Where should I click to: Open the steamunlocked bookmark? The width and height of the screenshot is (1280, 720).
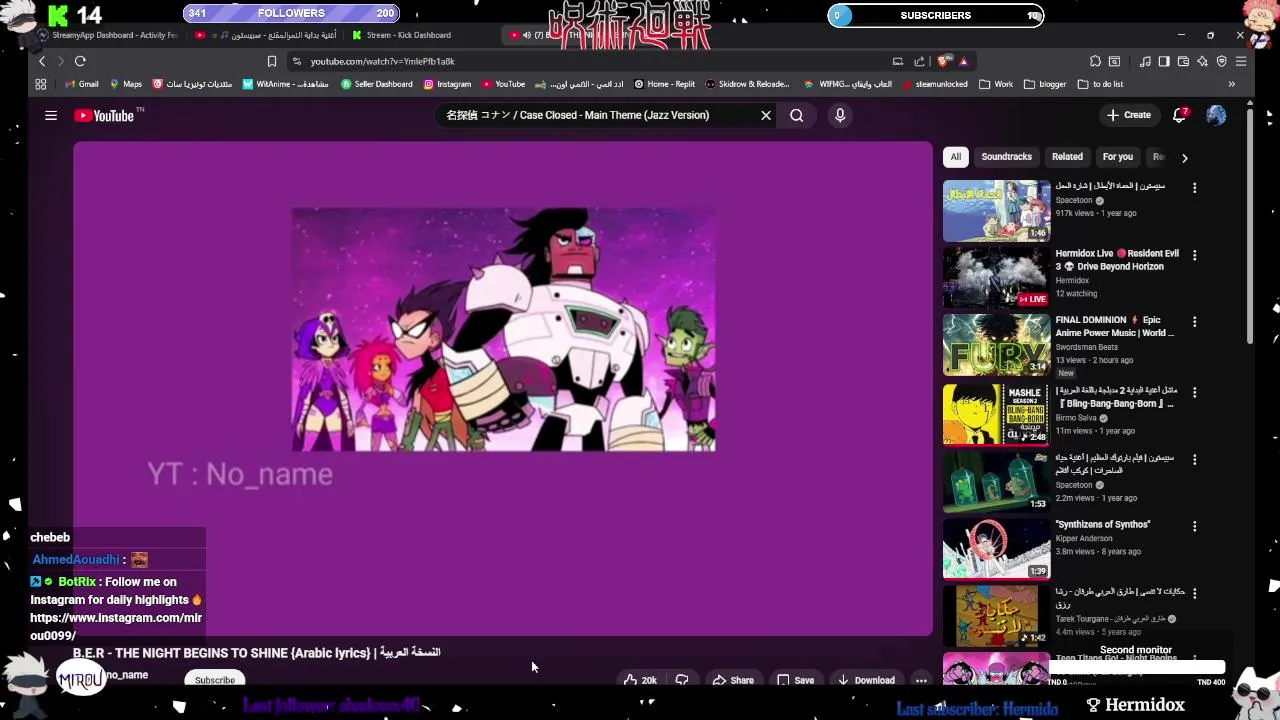point(935,85)
